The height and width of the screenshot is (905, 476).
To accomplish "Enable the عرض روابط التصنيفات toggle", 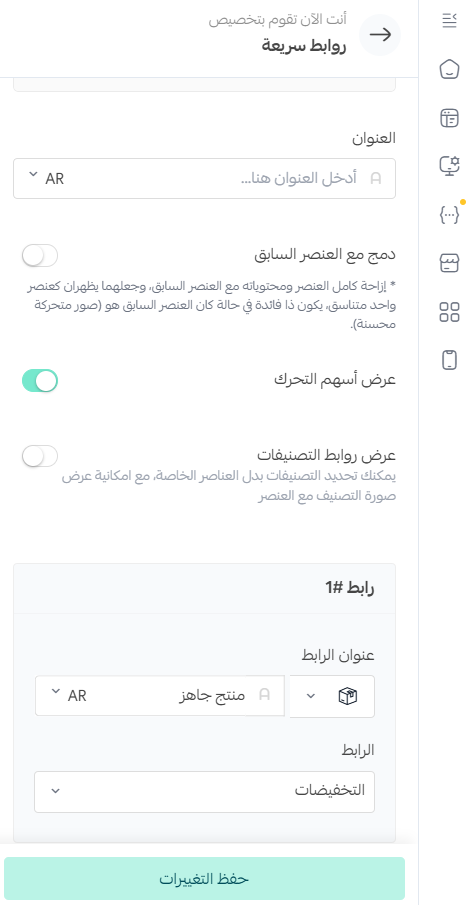I will tap(40, 456).
